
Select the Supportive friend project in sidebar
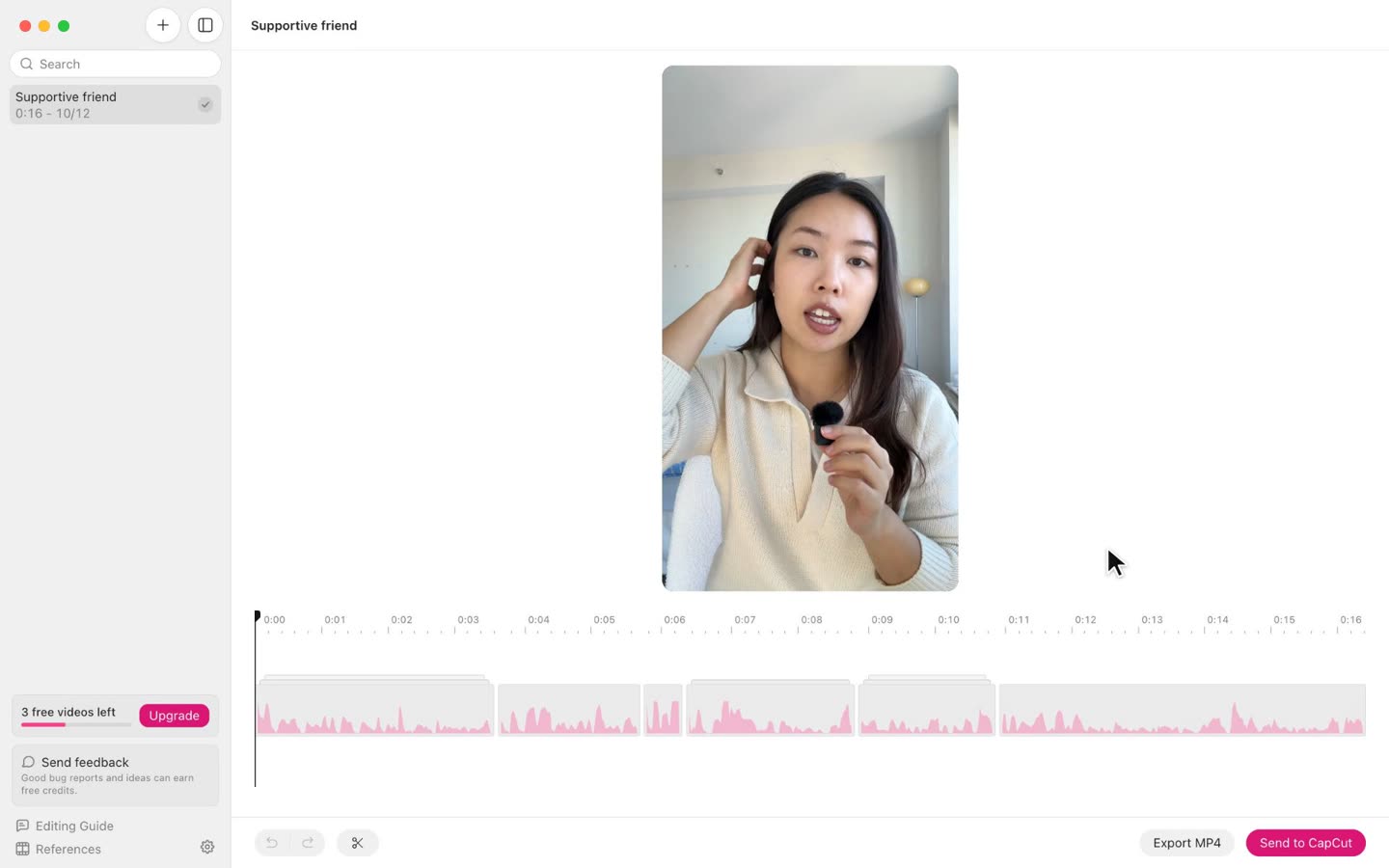click(x=116, y=104)
